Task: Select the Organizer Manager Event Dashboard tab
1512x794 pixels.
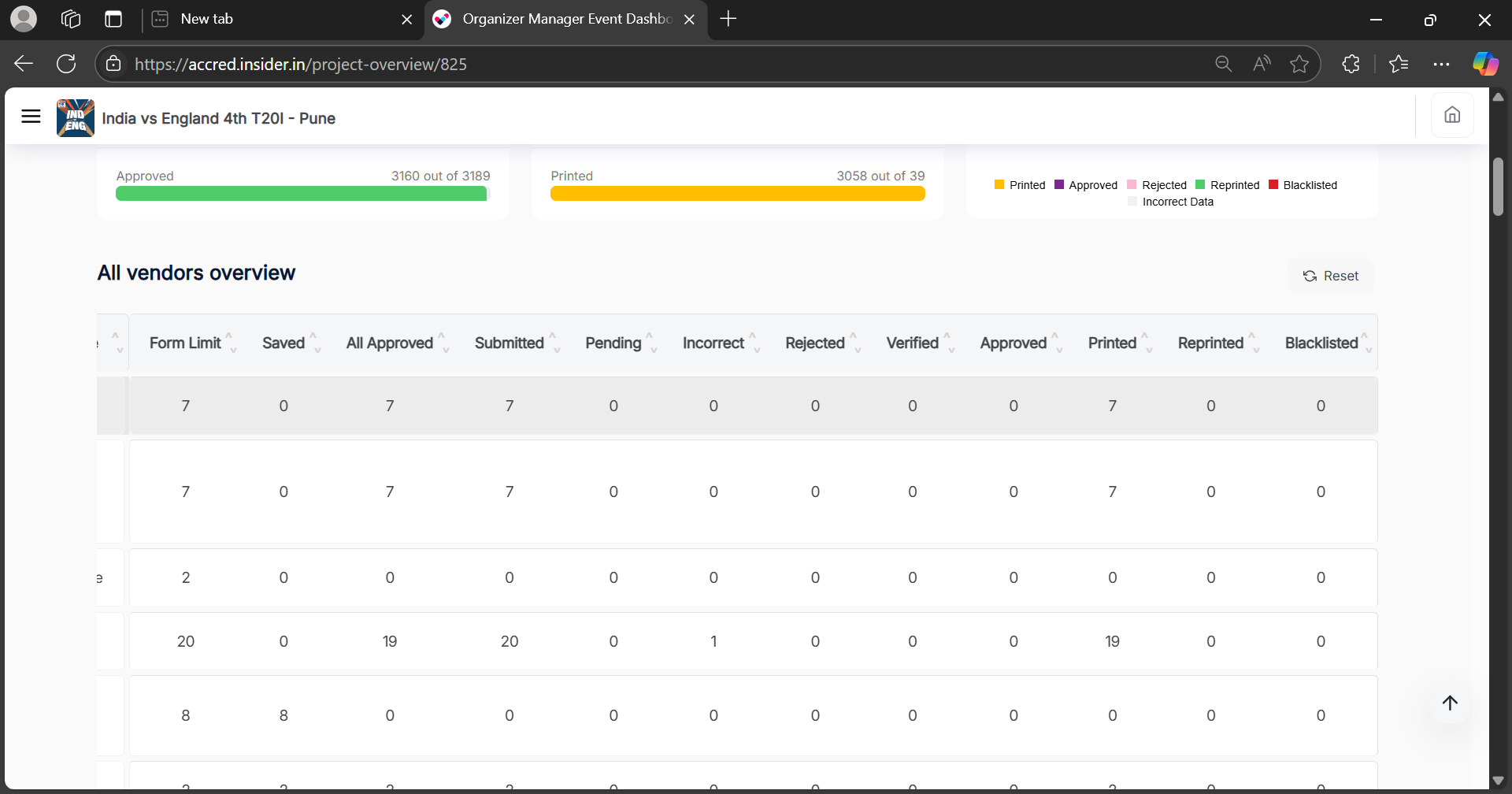Action: click(566, 19)
